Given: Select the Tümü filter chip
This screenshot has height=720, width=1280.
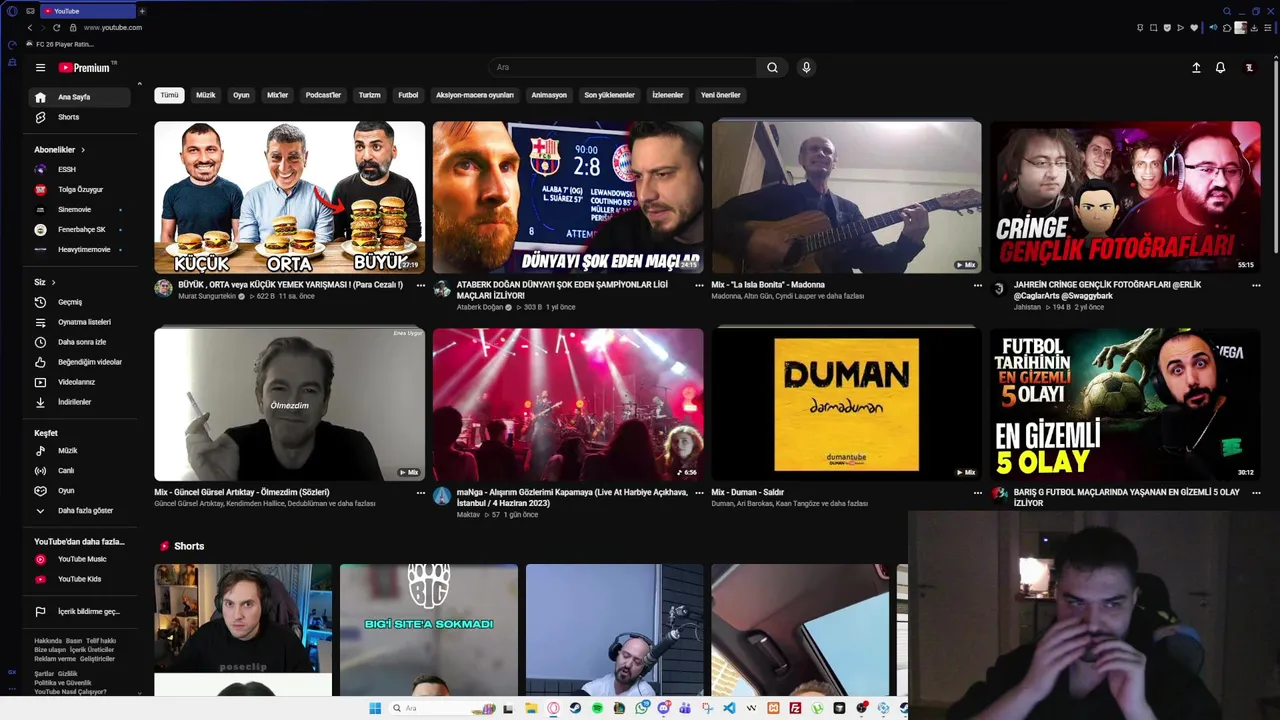Looking at the screenshot, I should tap(169, 95).
